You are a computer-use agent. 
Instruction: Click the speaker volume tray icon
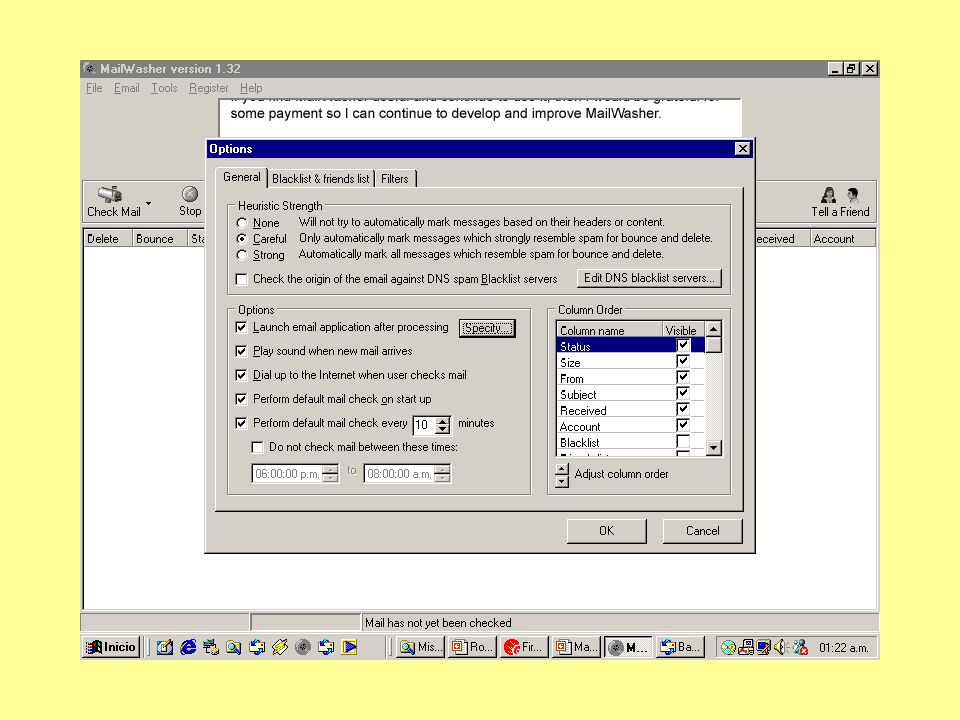(x=781, y=647)
